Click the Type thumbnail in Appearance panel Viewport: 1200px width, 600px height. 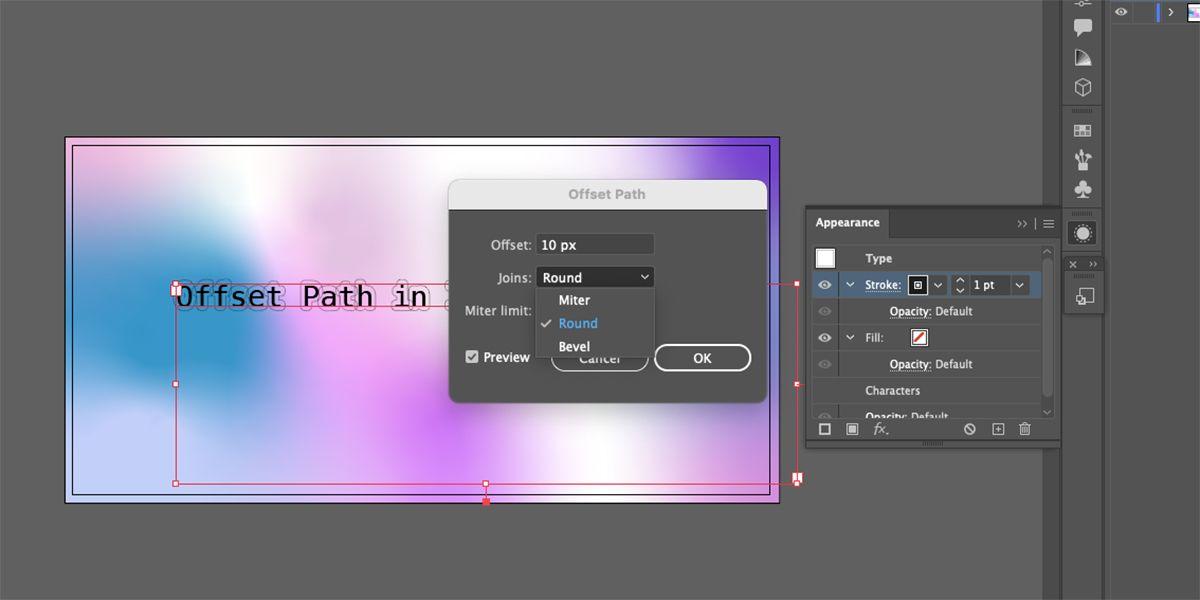(x=825, y=258)
